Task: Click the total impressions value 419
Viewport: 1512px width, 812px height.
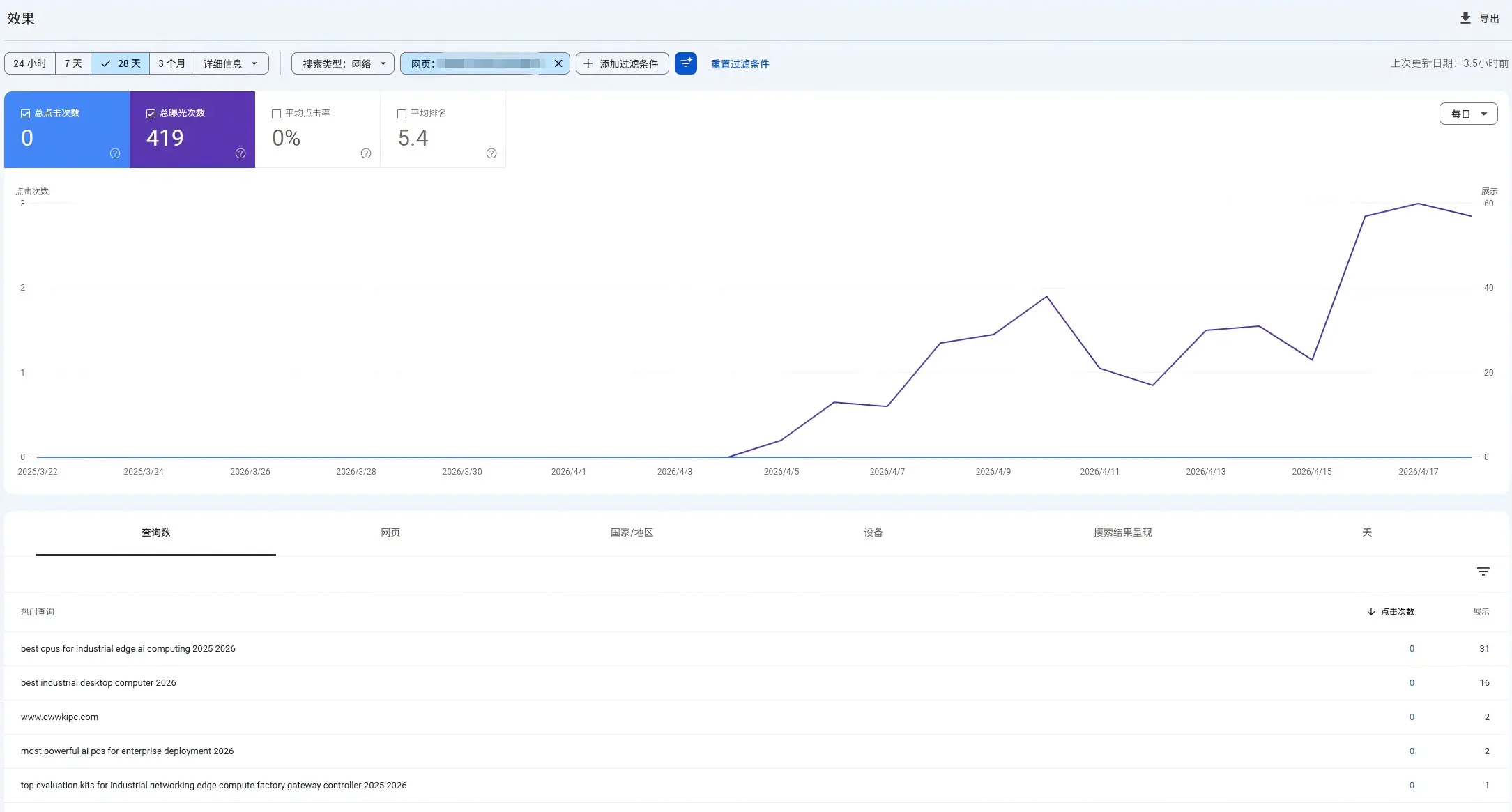Action: point(165,138)
